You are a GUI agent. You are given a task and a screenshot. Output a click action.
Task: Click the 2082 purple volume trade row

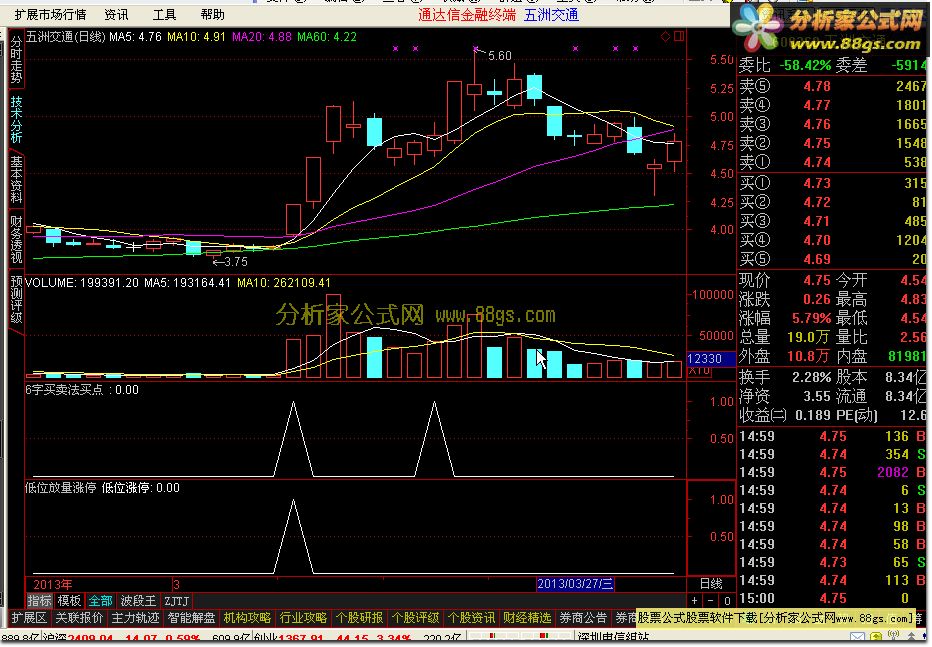coord(833,472)
